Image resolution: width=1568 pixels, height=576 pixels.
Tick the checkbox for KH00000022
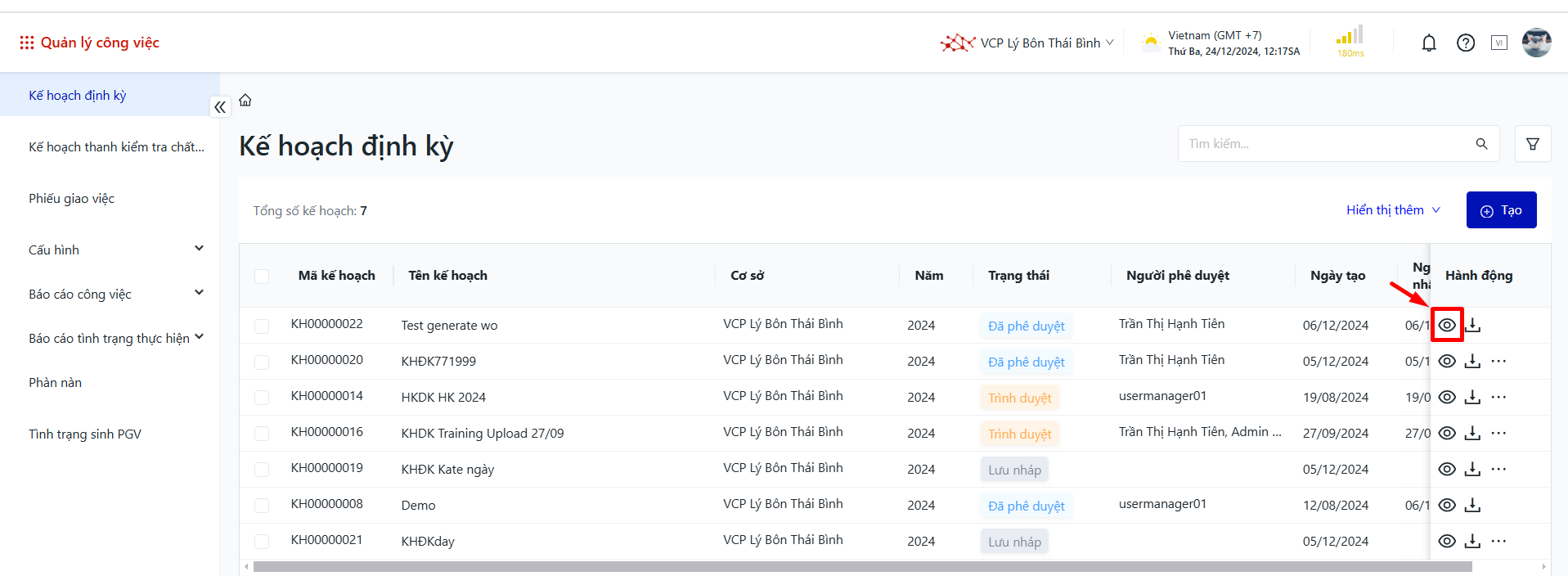pos(262,326)
